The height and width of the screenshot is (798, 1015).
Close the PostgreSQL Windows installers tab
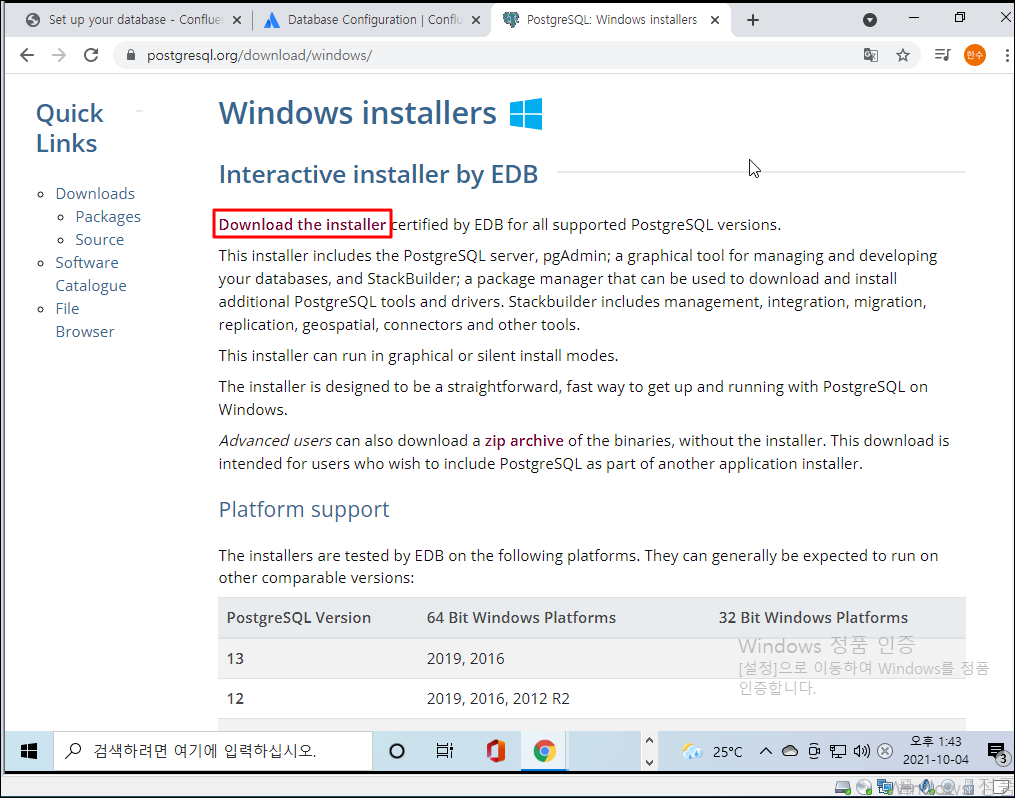tap(715, 20)
